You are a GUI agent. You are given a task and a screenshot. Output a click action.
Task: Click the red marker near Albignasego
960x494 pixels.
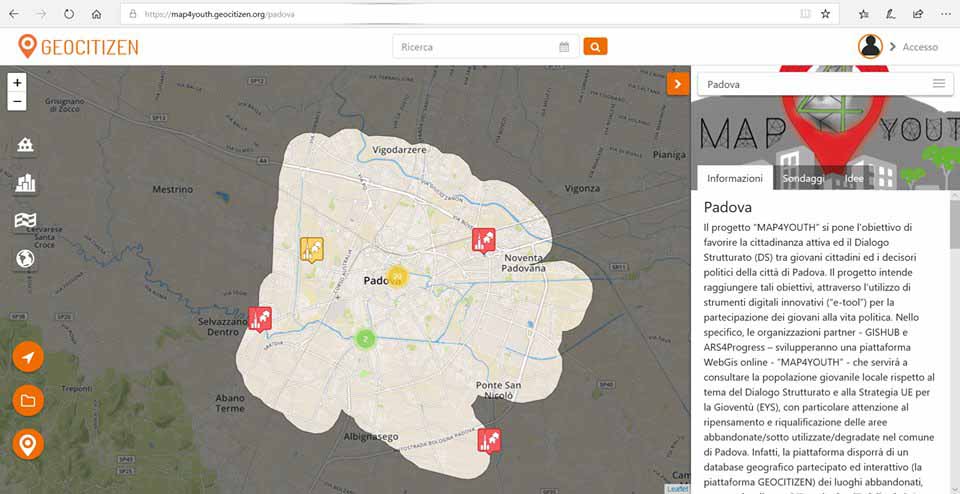(489, 440)
